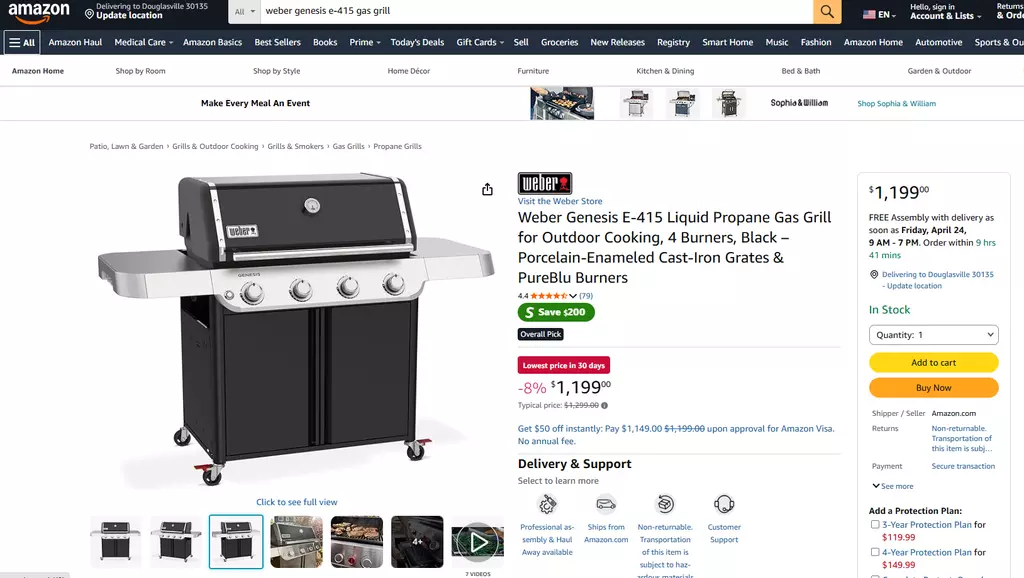The width and height of the screenshot is (1024, 578).
Task: Add the grill to cart
Action: click(933, 362)
